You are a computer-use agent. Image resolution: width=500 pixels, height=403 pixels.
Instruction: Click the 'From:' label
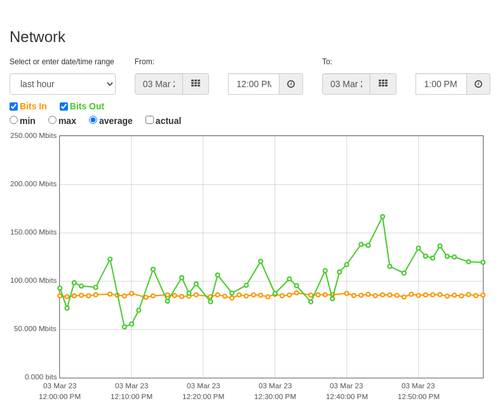click(144, 62)
